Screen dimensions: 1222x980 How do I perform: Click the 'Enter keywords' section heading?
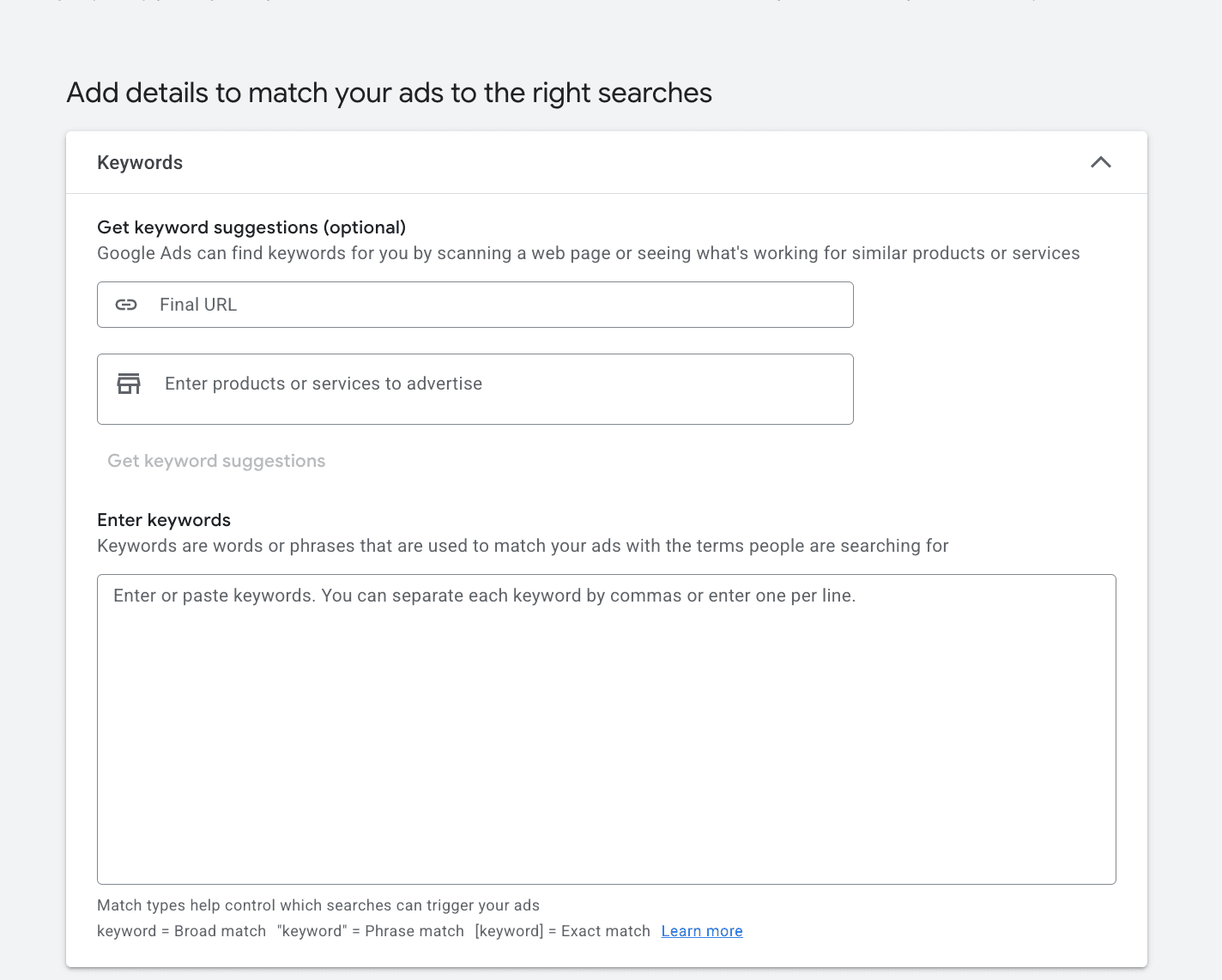point(164,520)
